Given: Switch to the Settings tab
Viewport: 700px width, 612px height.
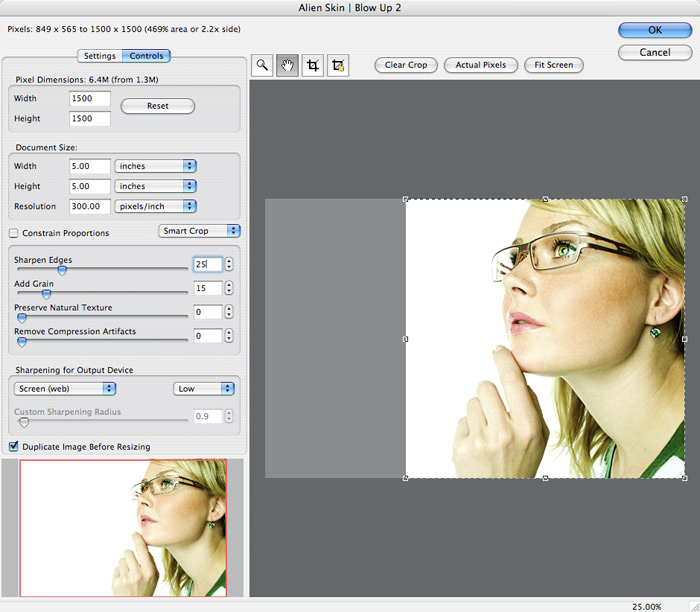Looking at the screenshot, I should coord(99,56).
